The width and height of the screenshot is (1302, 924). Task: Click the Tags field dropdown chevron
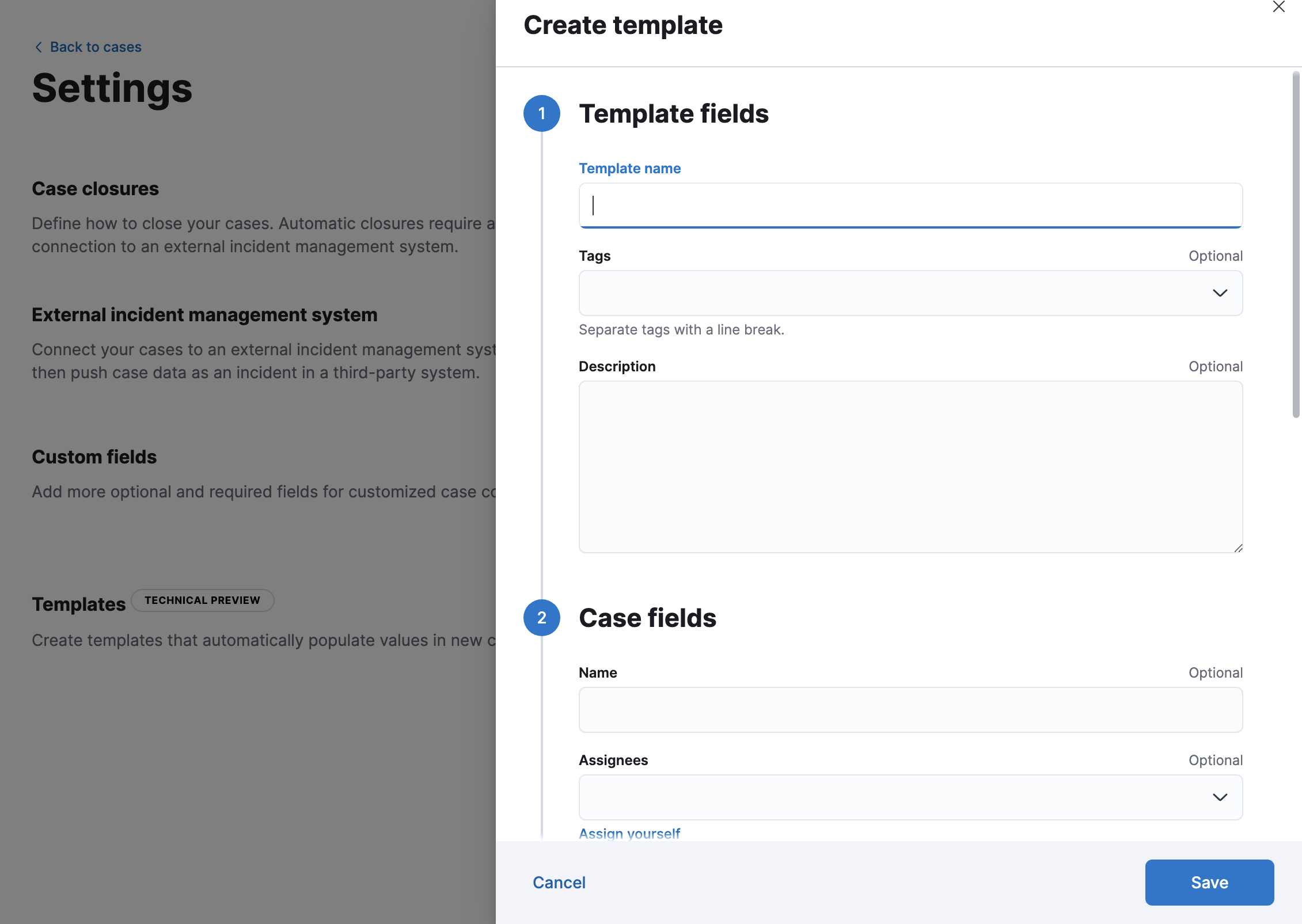(1220, 293)
